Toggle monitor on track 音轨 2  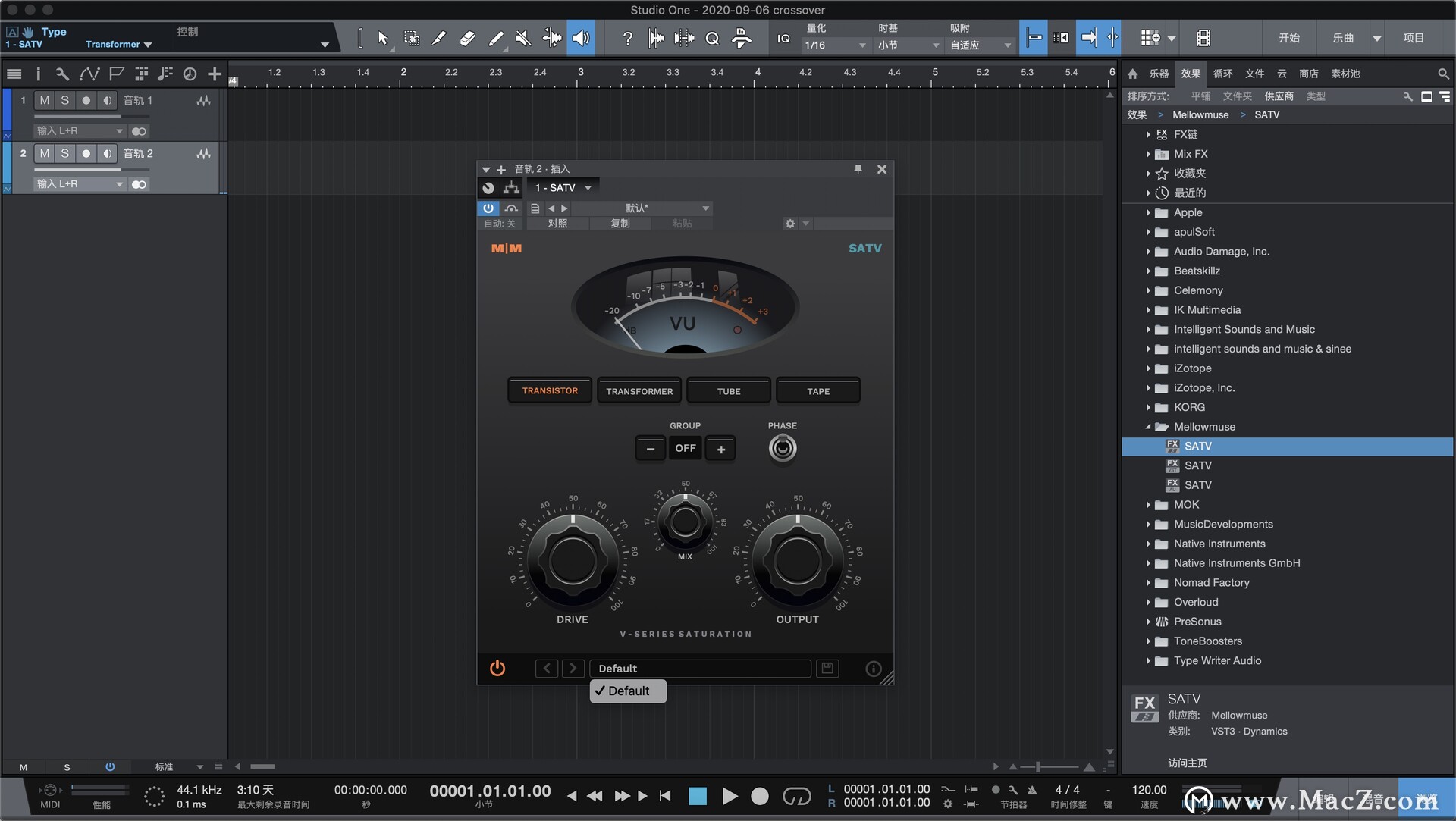click(x=107, y=153)
